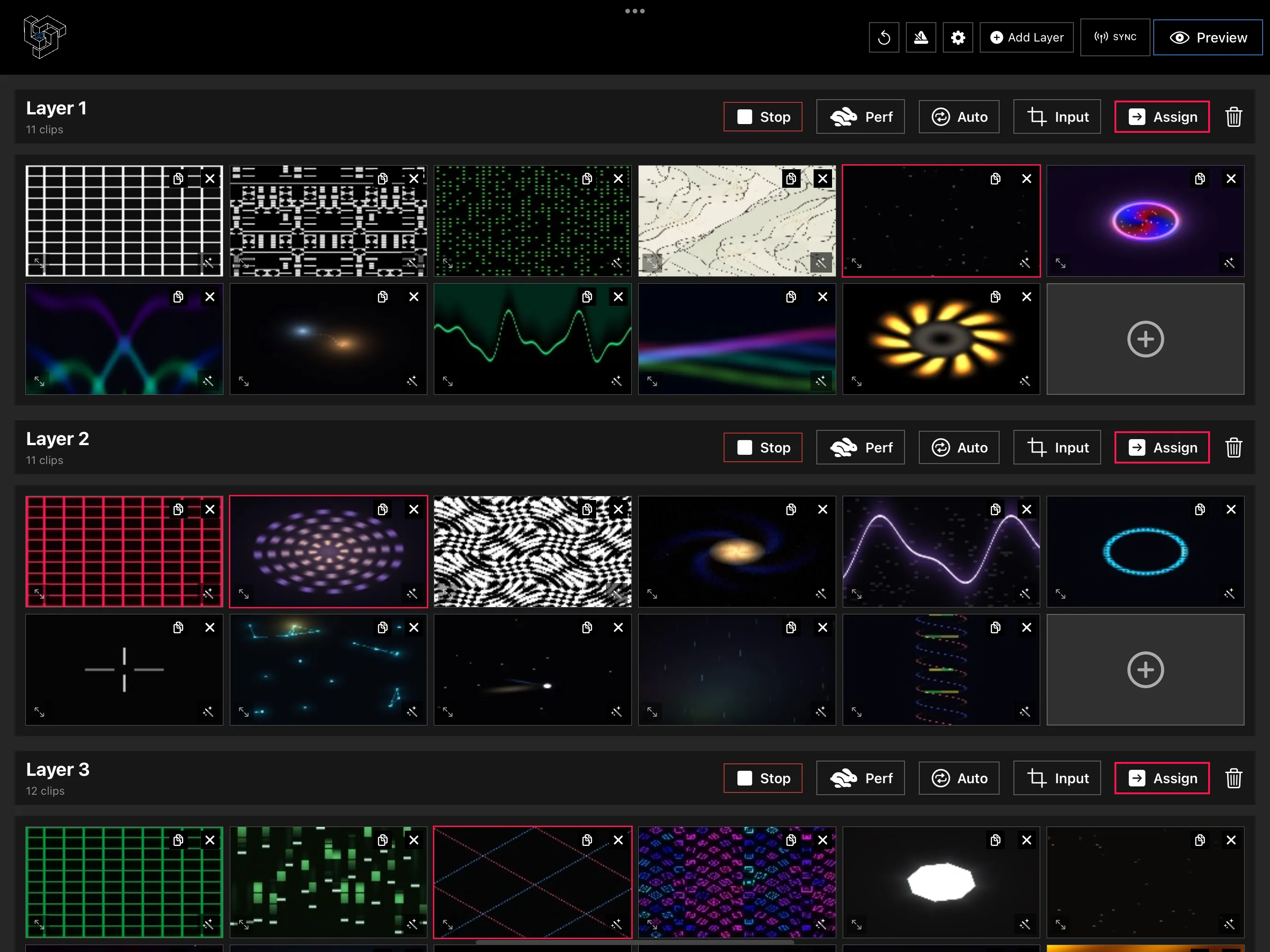This screenshot has height=952, width=1270.
Task: Remove the green dot matrix clip in Layer 1
Action: [618, 179]
